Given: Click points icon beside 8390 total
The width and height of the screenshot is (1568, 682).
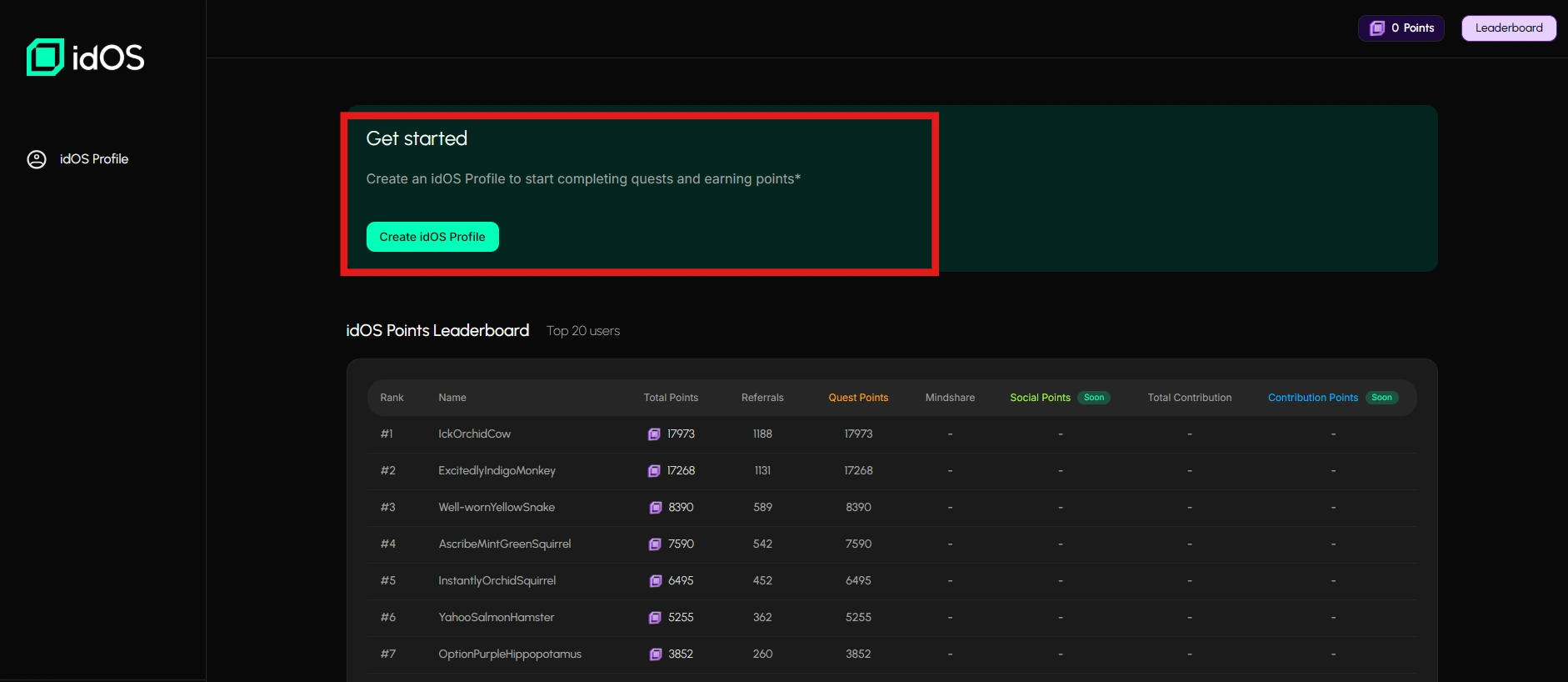Looking at the screenshot, I should (x=656, y=508).
